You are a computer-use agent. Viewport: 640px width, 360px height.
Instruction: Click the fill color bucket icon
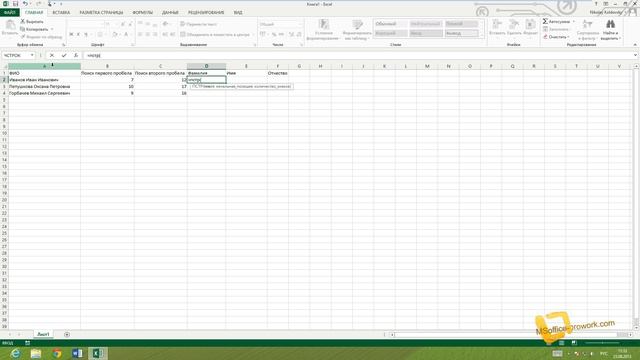(115, 35)
